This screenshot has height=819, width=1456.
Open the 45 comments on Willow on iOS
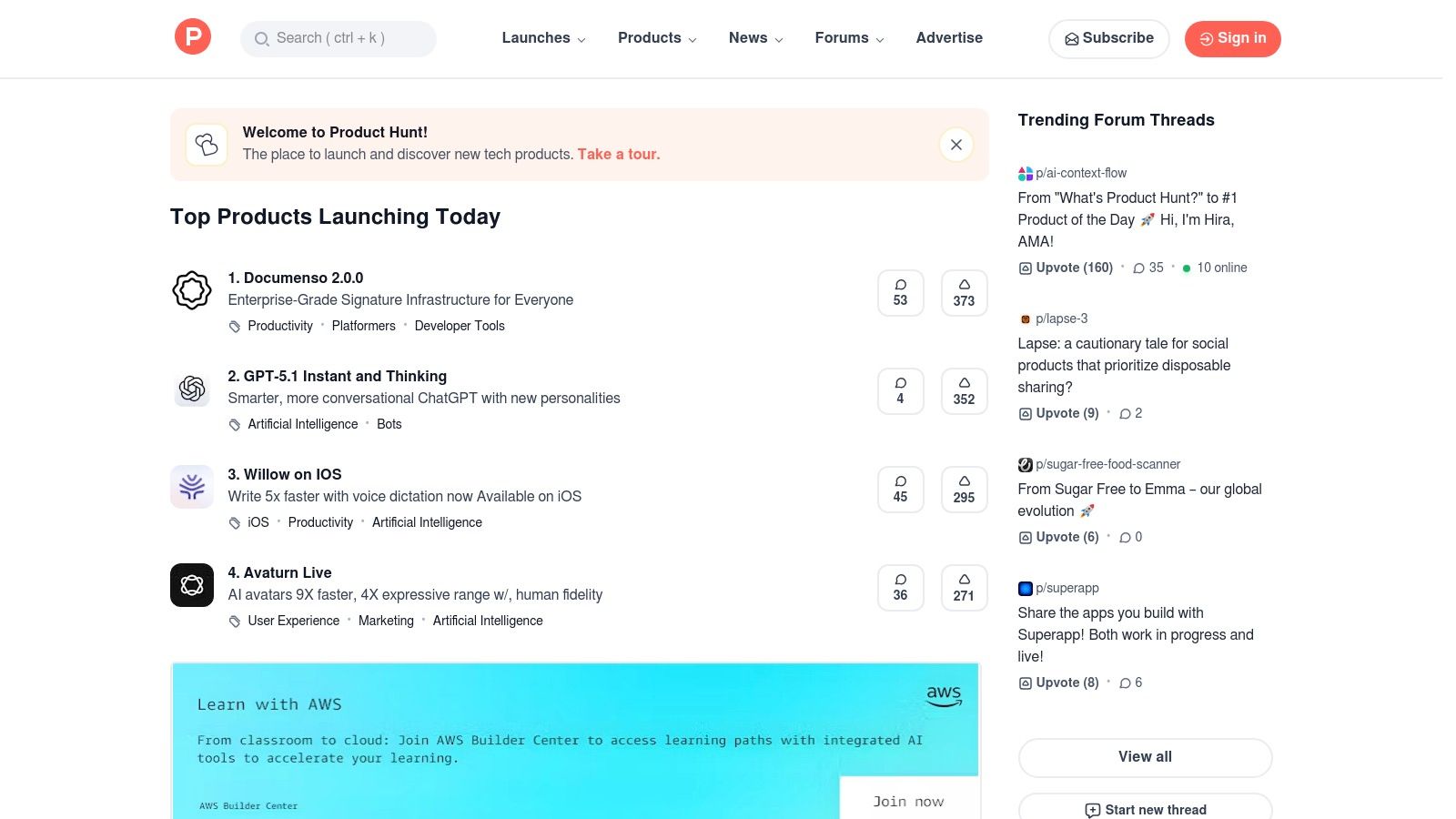pos(900,490)
